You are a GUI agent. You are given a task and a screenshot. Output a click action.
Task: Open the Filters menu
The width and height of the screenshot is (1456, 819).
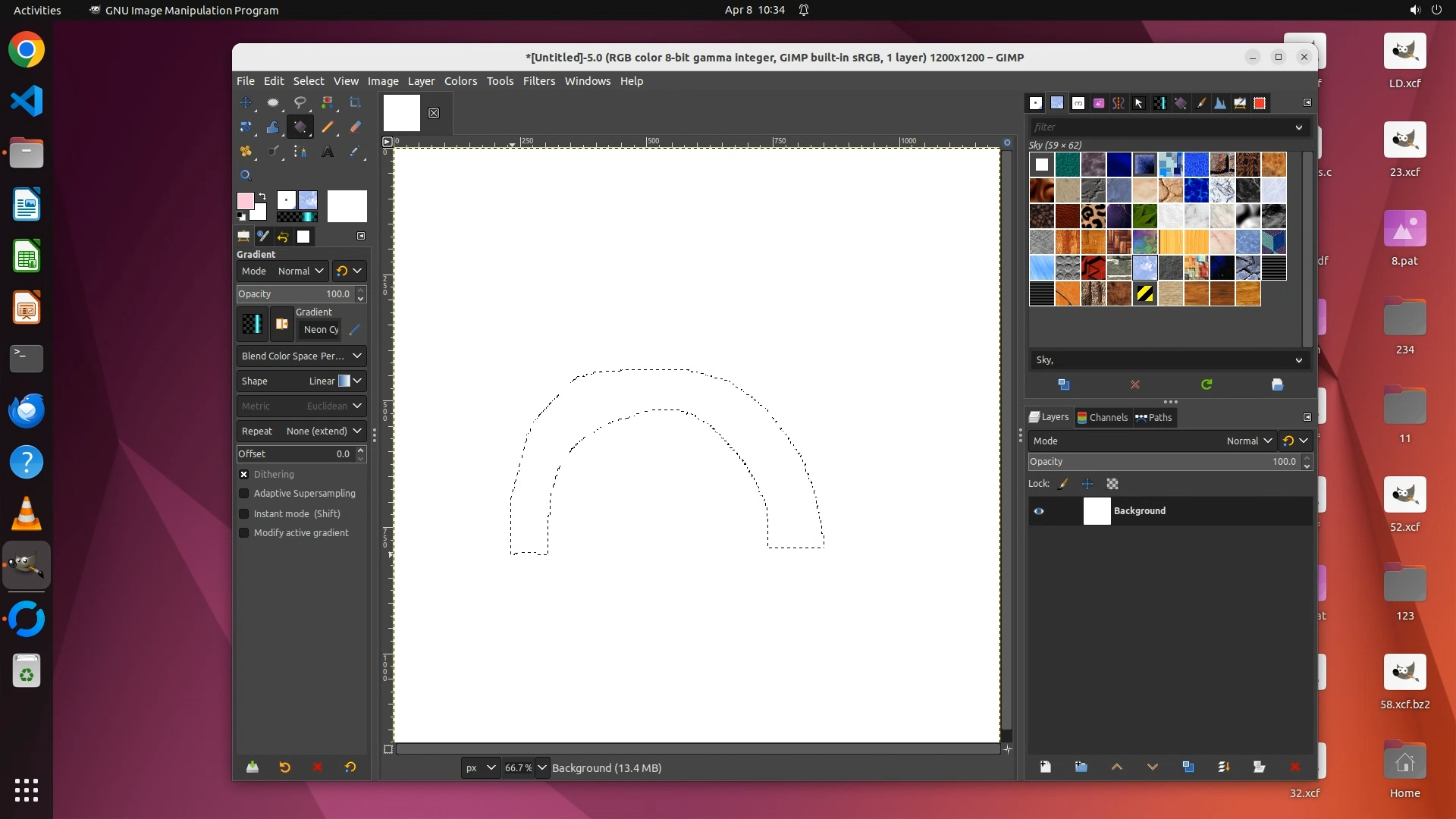tap(538, 81)
